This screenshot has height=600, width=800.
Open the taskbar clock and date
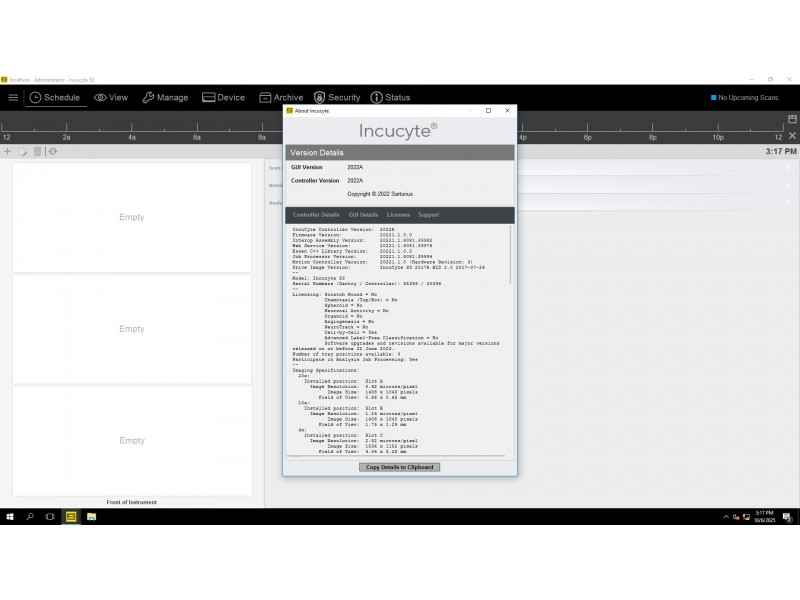tap(764, 516)
